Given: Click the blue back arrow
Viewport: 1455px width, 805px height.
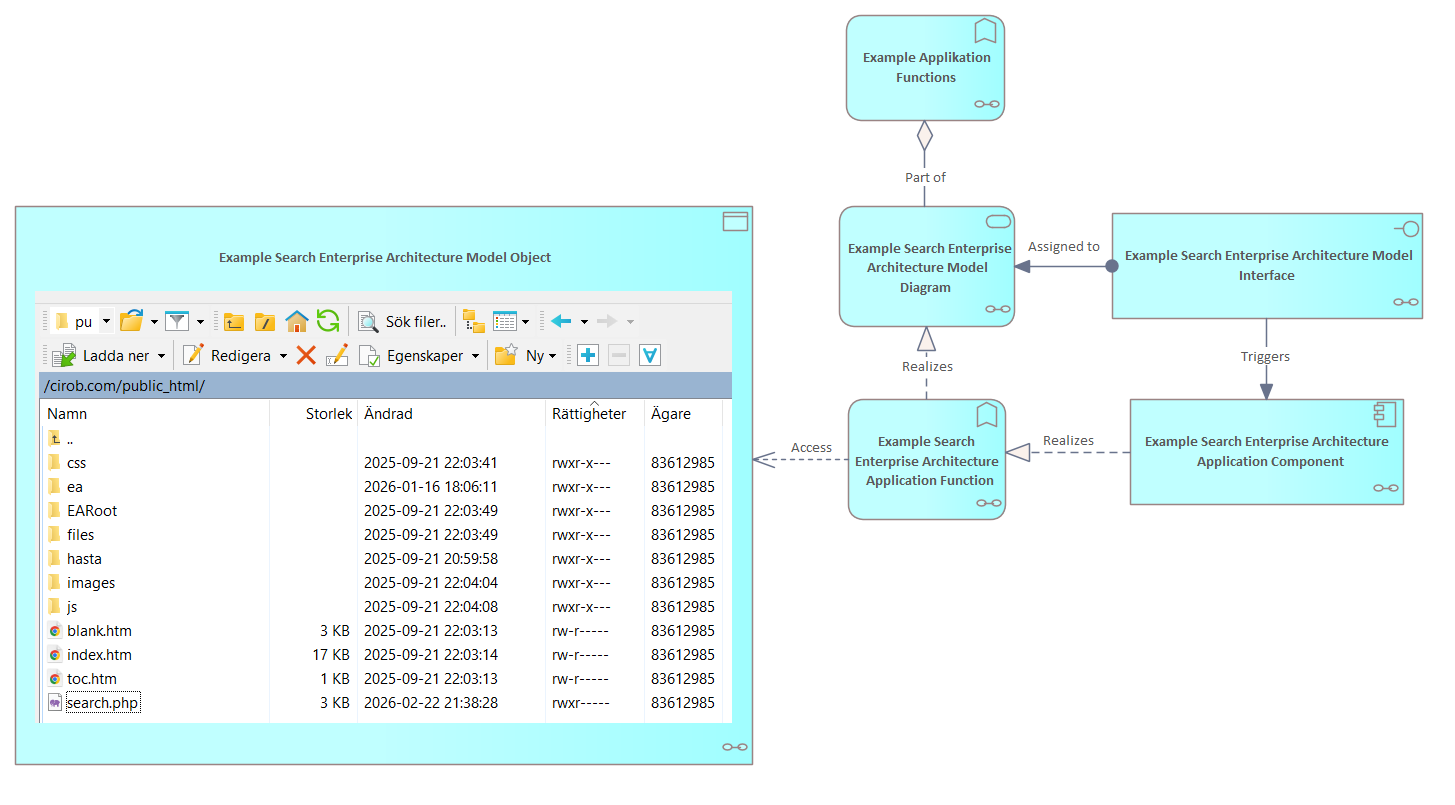Looking at the screenshot, I should 561,321.
